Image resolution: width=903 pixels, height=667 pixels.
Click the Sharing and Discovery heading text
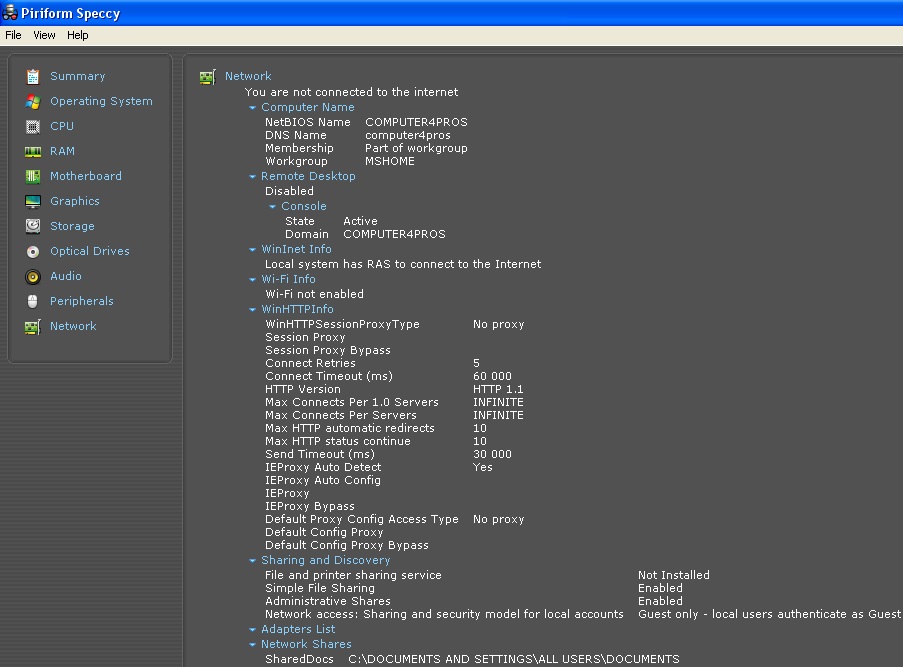[x=325, y=560]
